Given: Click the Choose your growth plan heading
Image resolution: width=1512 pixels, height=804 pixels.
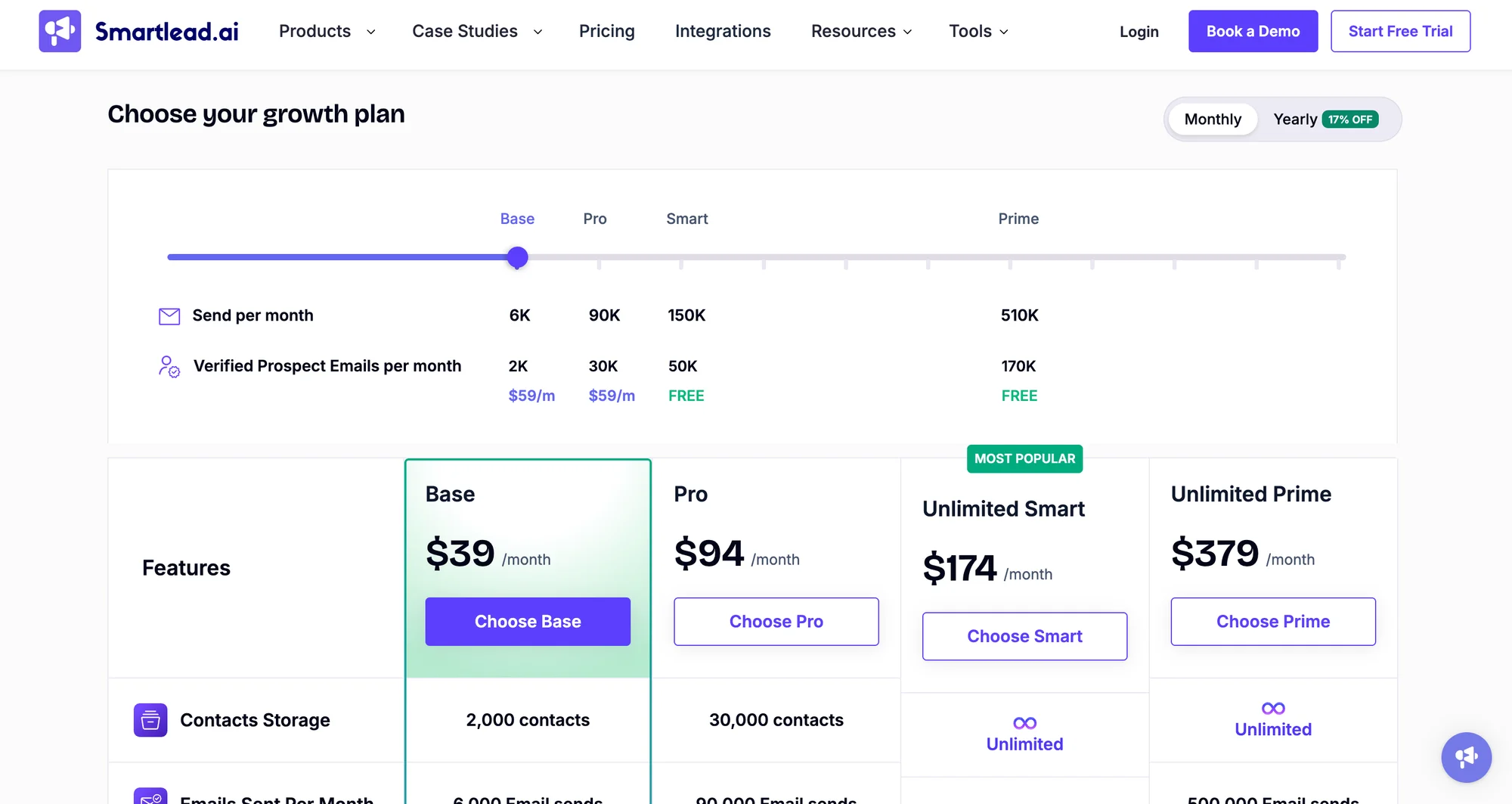Looking at the screenshot, I should coord(256,114).
